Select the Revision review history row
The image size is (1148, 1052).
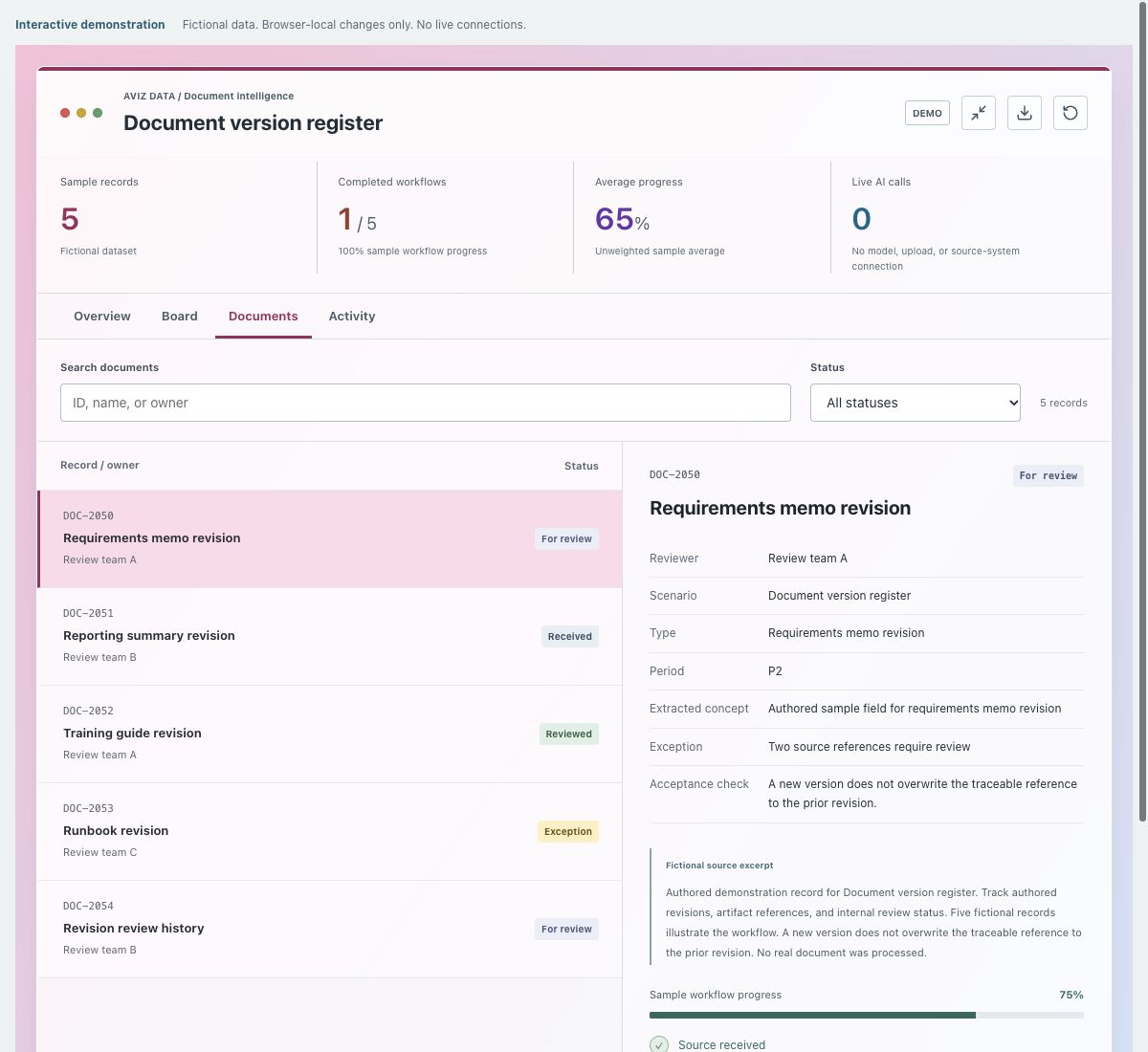[x=330, y=930]
